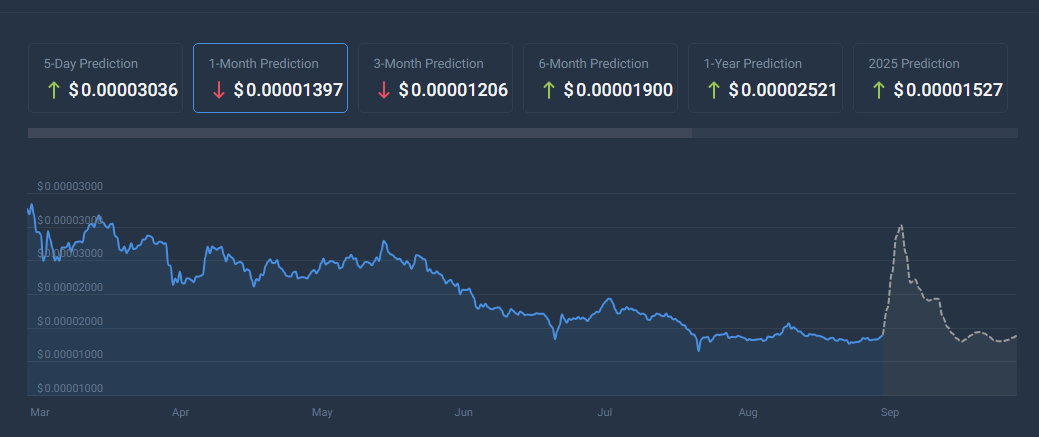Image resolution: width=1039 pixels, height=437 pixels.
Task: Click green up arrow in 6-Month Prediction
Action: point(549,90)
